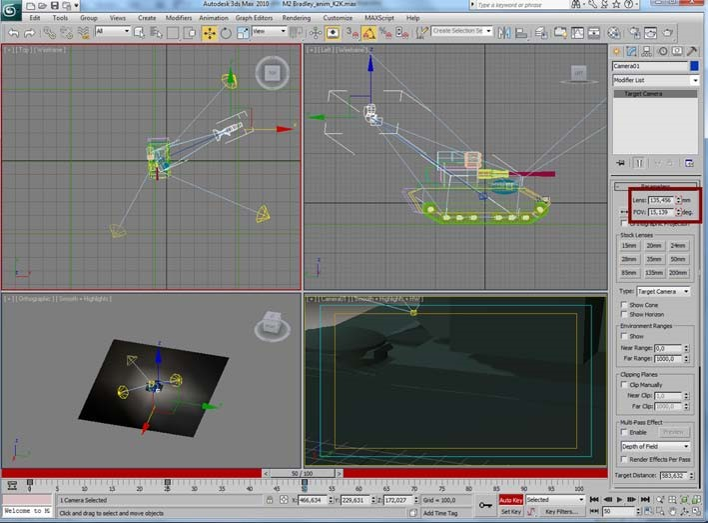
Task: Open the Edit menu
Action: (x=34, y=18)
